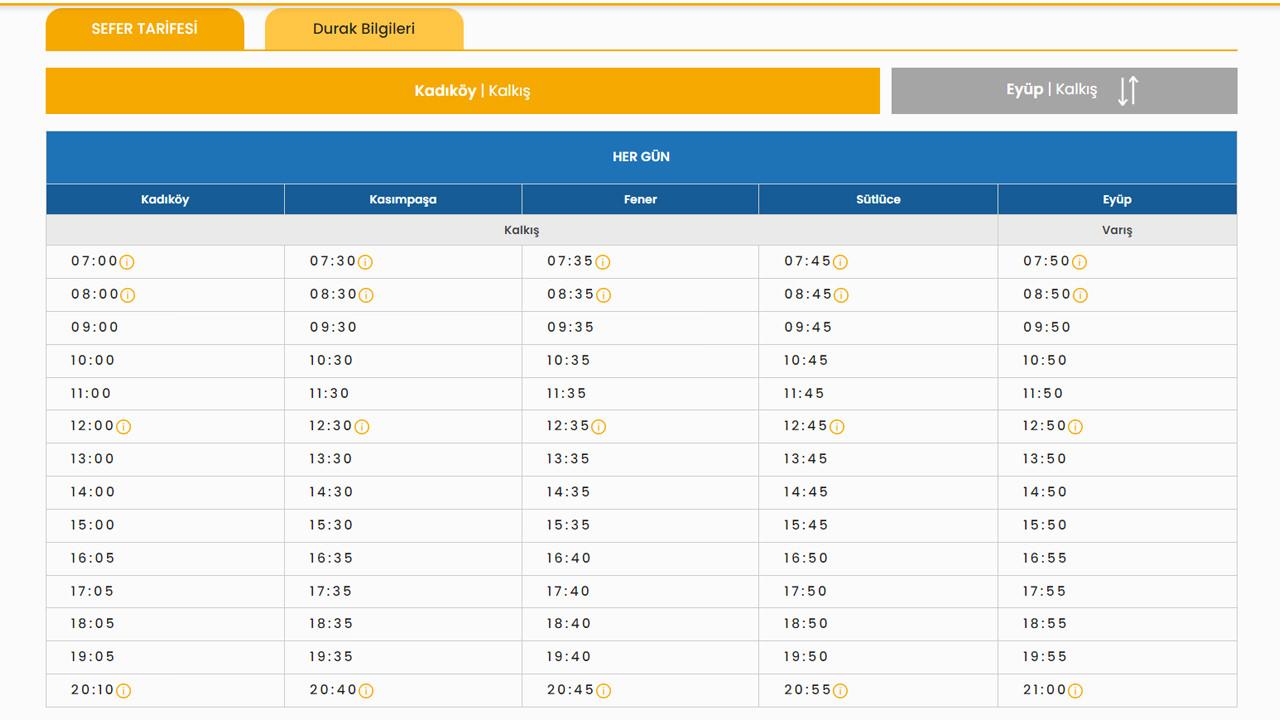Open info icon next to 21:00
The image size is (1280, 720).
pos(1076,691)
